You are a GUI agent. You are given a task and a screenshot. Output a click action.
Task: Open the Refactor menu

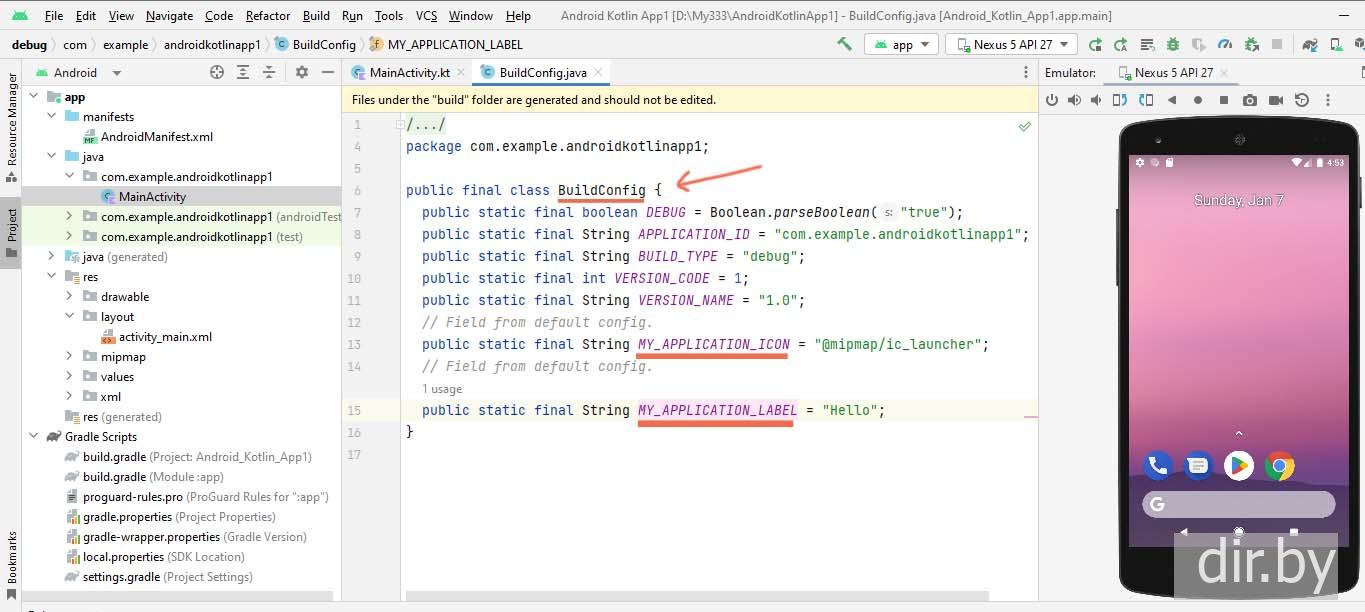click(x=268, y=16)
